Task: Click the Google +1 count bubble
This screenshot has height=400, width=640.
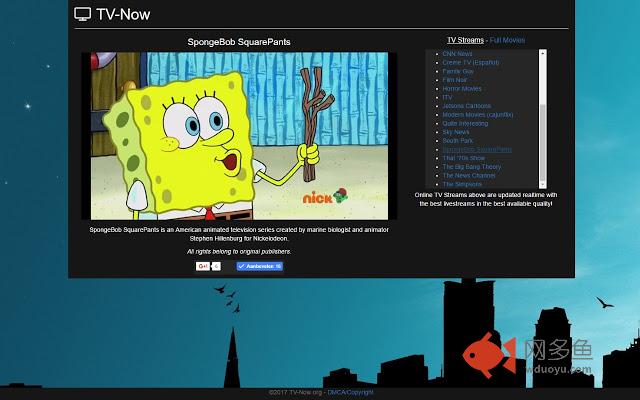Action: pyautogui.click(x=216, y=266)
